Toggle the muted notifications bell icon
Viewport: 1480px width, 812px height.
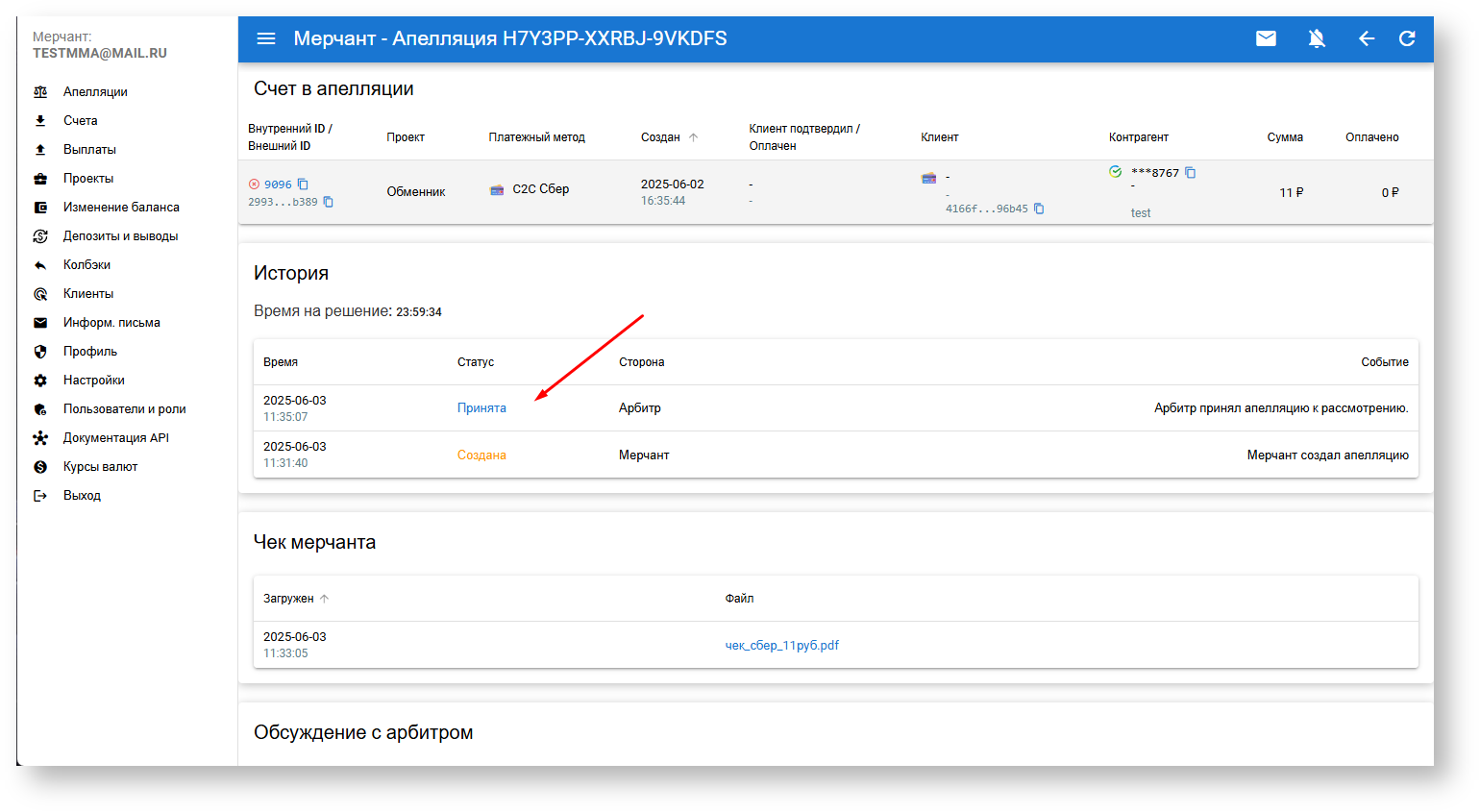click(1317, 38)
